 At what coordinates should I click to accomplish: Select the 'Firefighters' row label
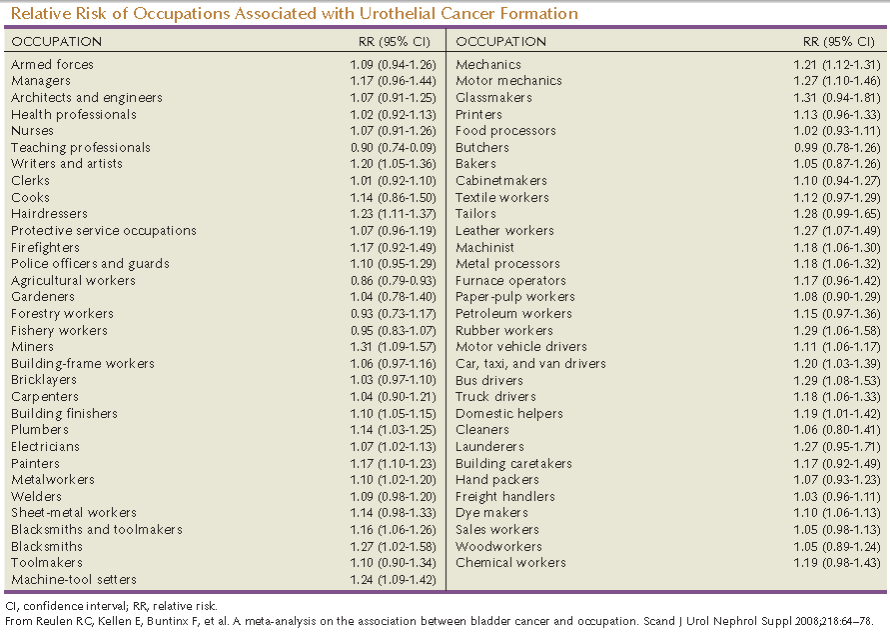45,248
